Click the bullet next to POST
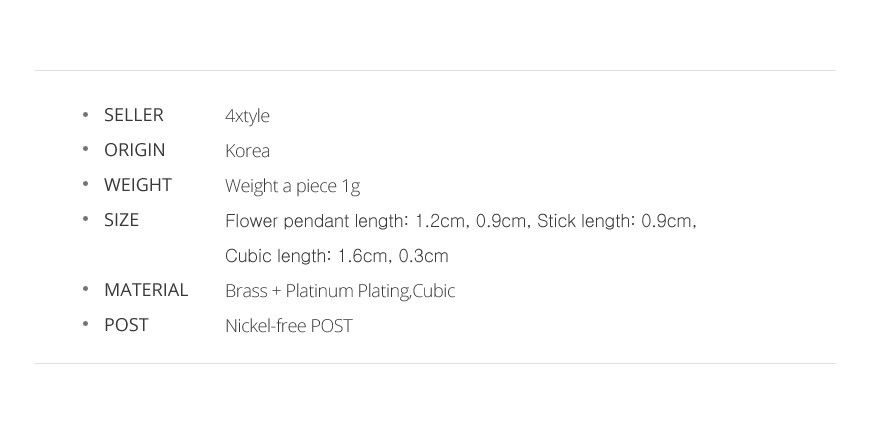 [x=85, y=324]
